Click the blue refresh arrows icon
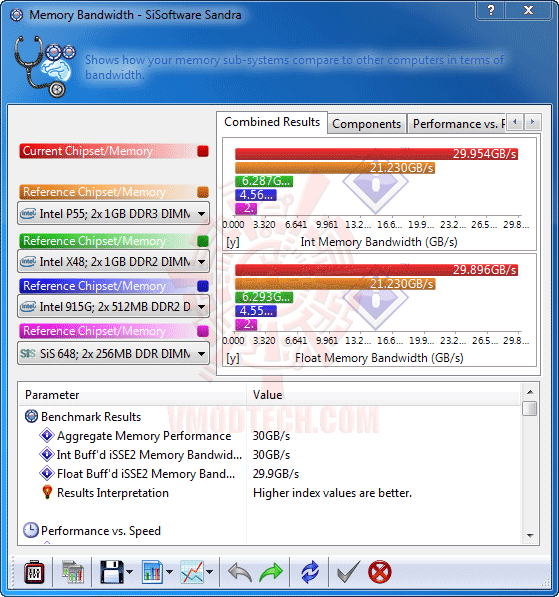Screen dimensions: 559x597 pyautogui.click(x=310, y=572)
